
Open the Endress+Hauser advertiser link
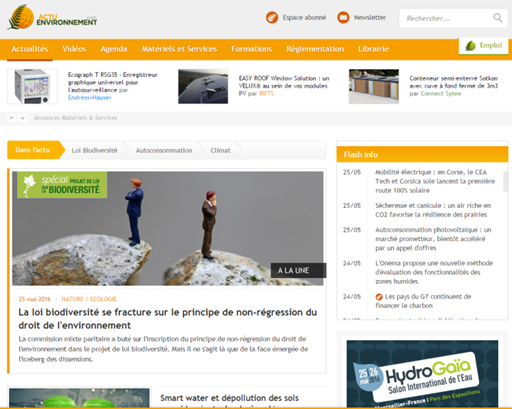pos(90,98)
